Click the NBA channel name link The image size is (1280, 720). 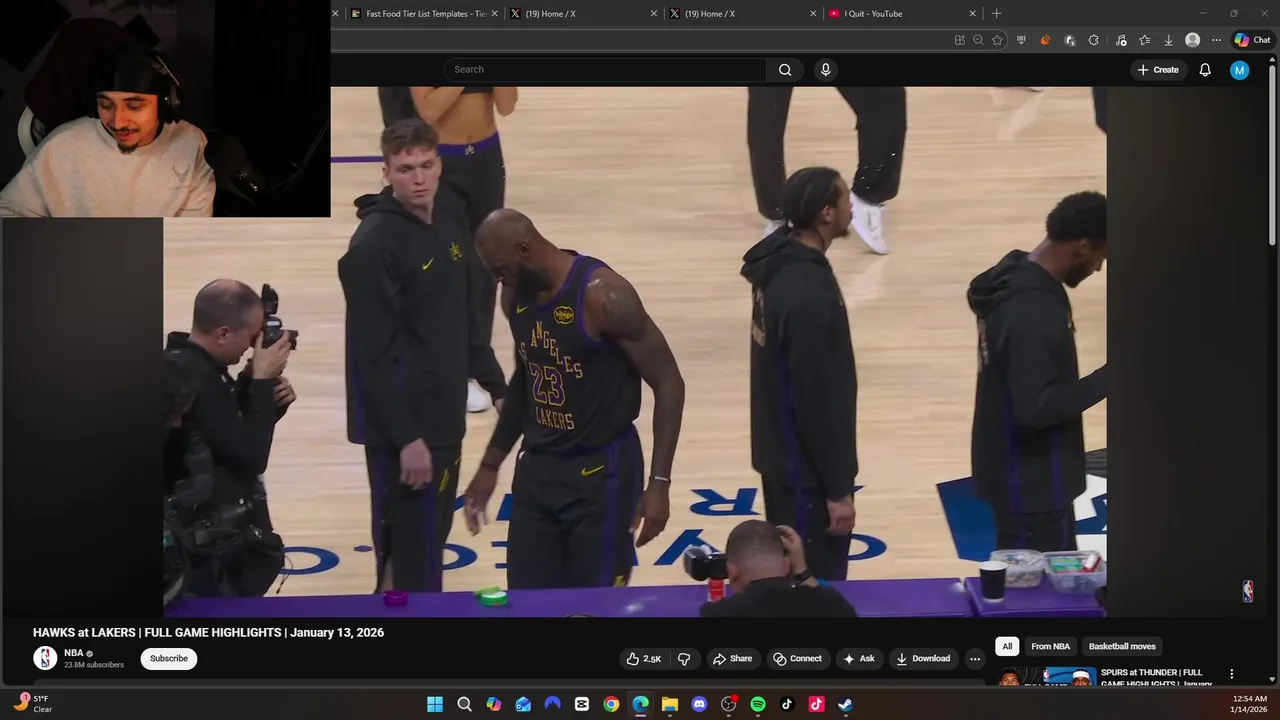pyautogui.click(x=74, y=653)
